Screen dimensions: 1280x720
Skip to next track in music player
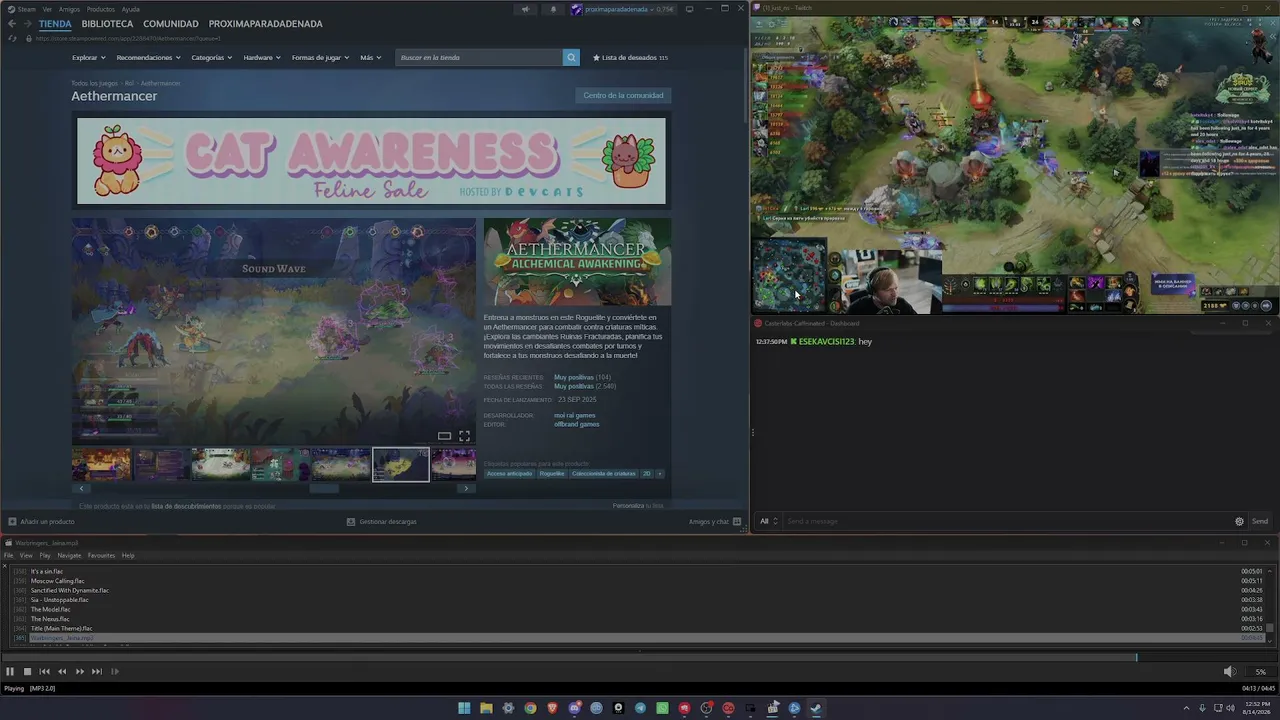(x=97, y=672)
